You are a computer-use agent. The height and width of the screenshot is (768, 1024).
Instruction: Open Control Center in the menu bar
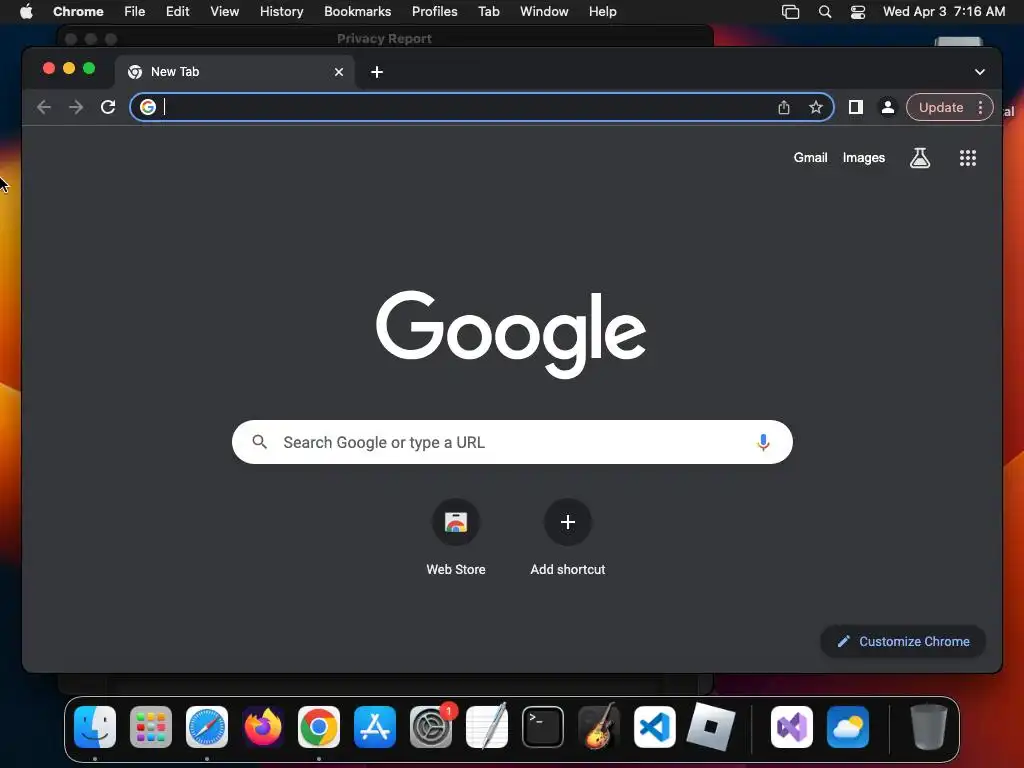857,12
